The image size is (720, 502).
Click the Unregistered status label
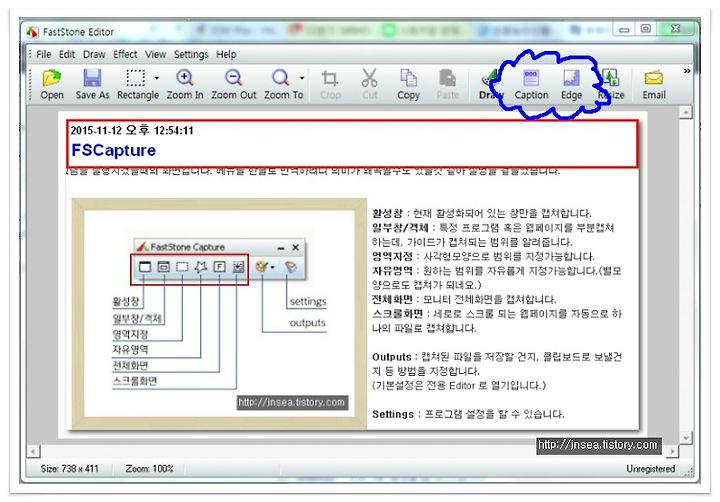(x=651, y=468)
